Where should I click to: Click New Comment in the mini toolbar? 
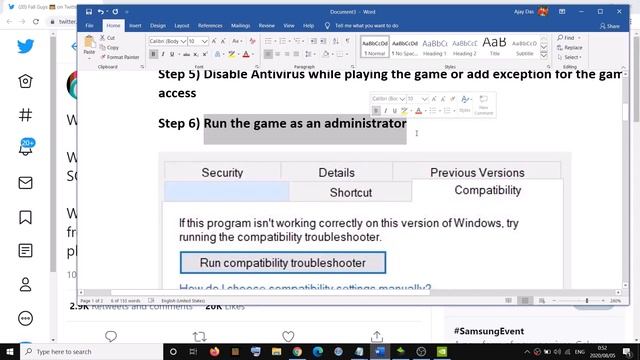[x=484, y=105]
